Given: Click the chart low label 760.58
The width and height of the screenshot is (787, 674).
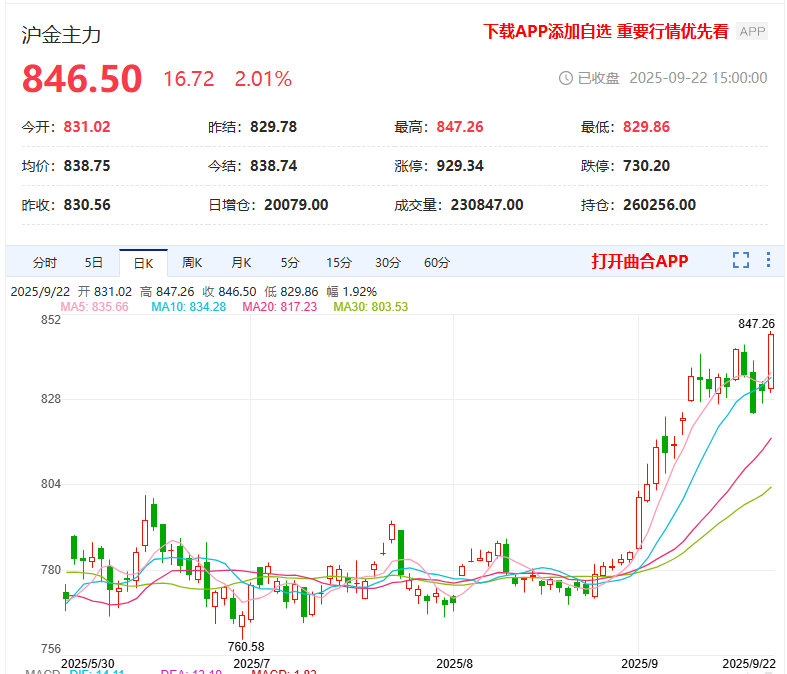Looking at the screenshot, I should click(246, 646).
